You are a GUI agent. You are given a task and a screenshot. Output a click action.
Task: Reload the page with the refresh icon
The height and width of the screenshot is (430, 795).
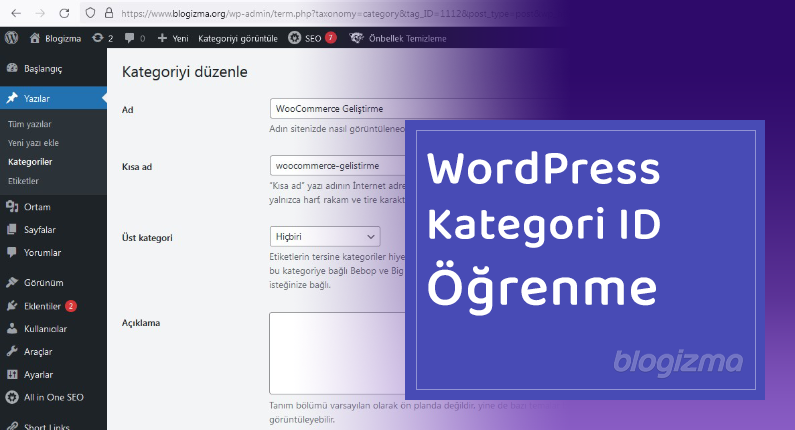[x=64, y=13]
